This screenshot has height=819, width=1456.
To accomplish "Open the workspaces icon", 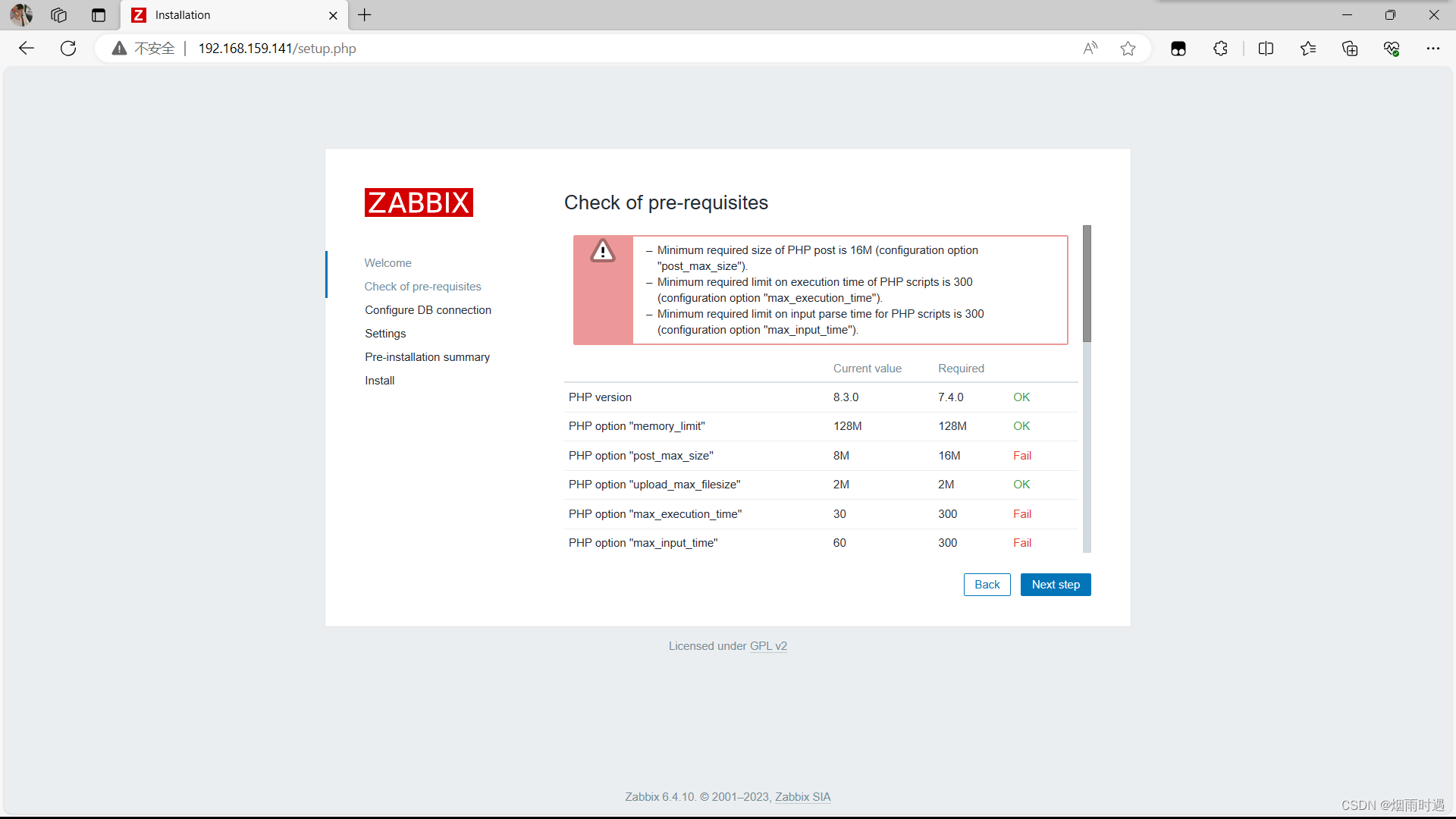I will (59, 15).
